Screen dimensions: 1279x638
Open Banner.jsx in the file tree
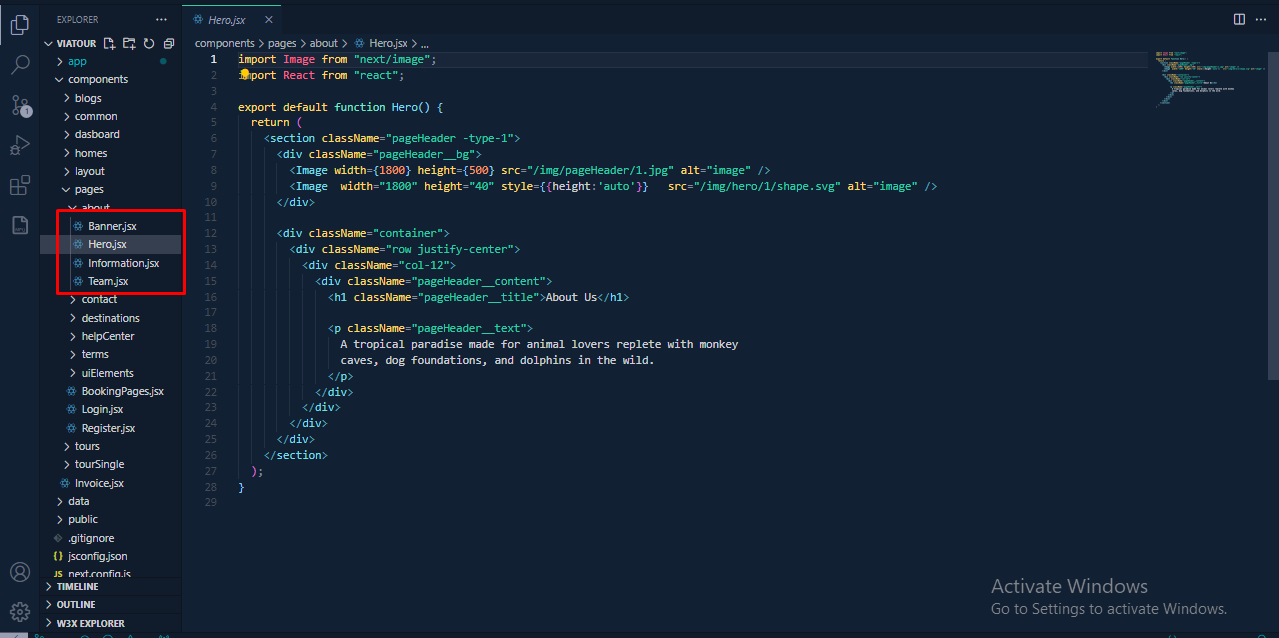tap(112, 226)
